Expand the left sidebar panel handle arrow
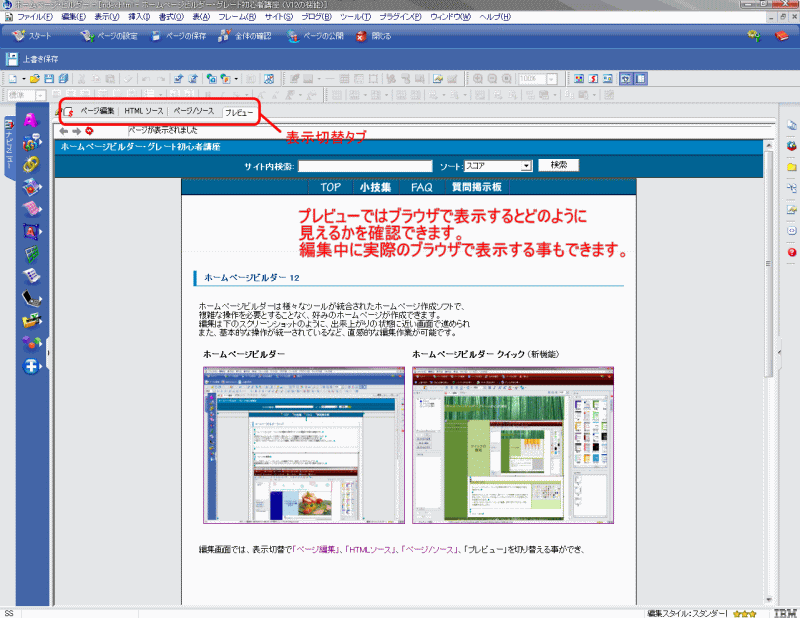 click(48, 353)
